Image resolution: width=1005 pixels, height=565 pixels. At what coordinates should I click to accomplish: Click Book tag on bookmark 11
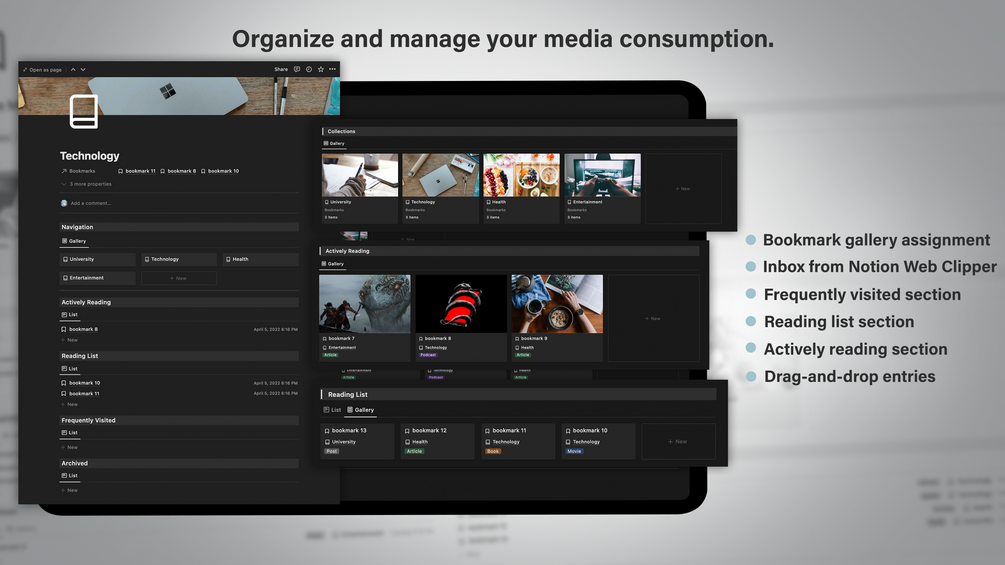tap(493, 451)
